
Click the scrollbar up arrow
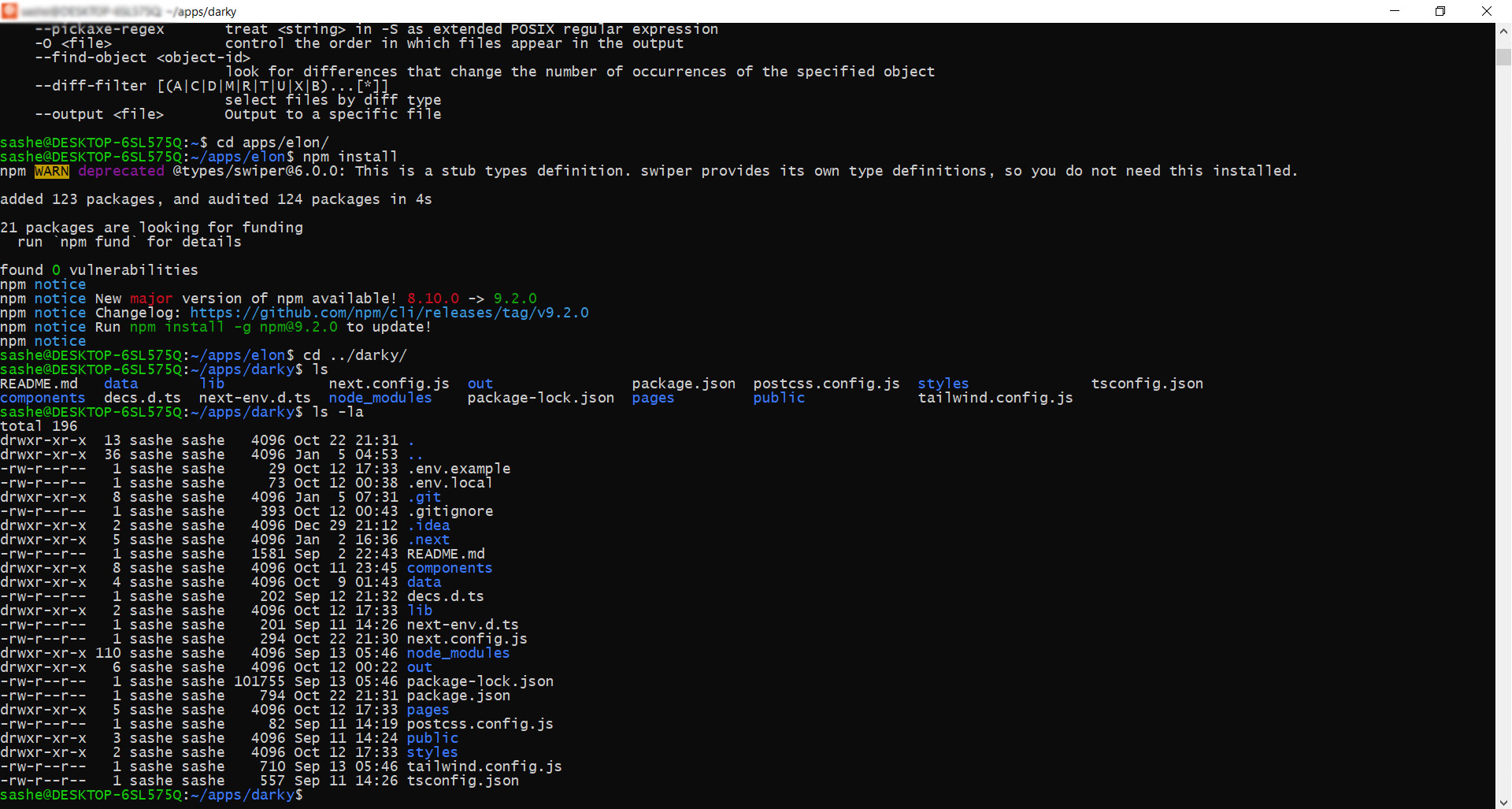pos(1503,32)
